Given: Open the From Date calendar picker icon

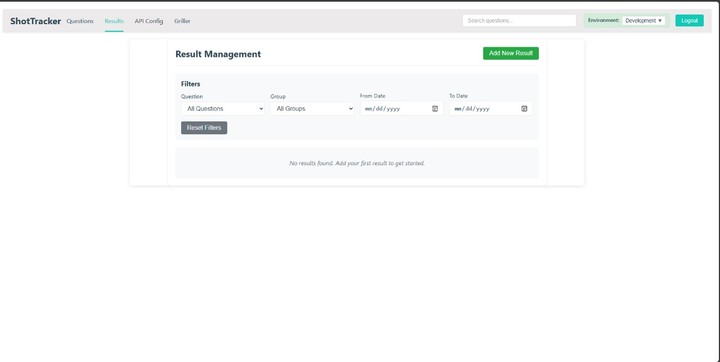Looking at the screenshot, I should [435, 109].
